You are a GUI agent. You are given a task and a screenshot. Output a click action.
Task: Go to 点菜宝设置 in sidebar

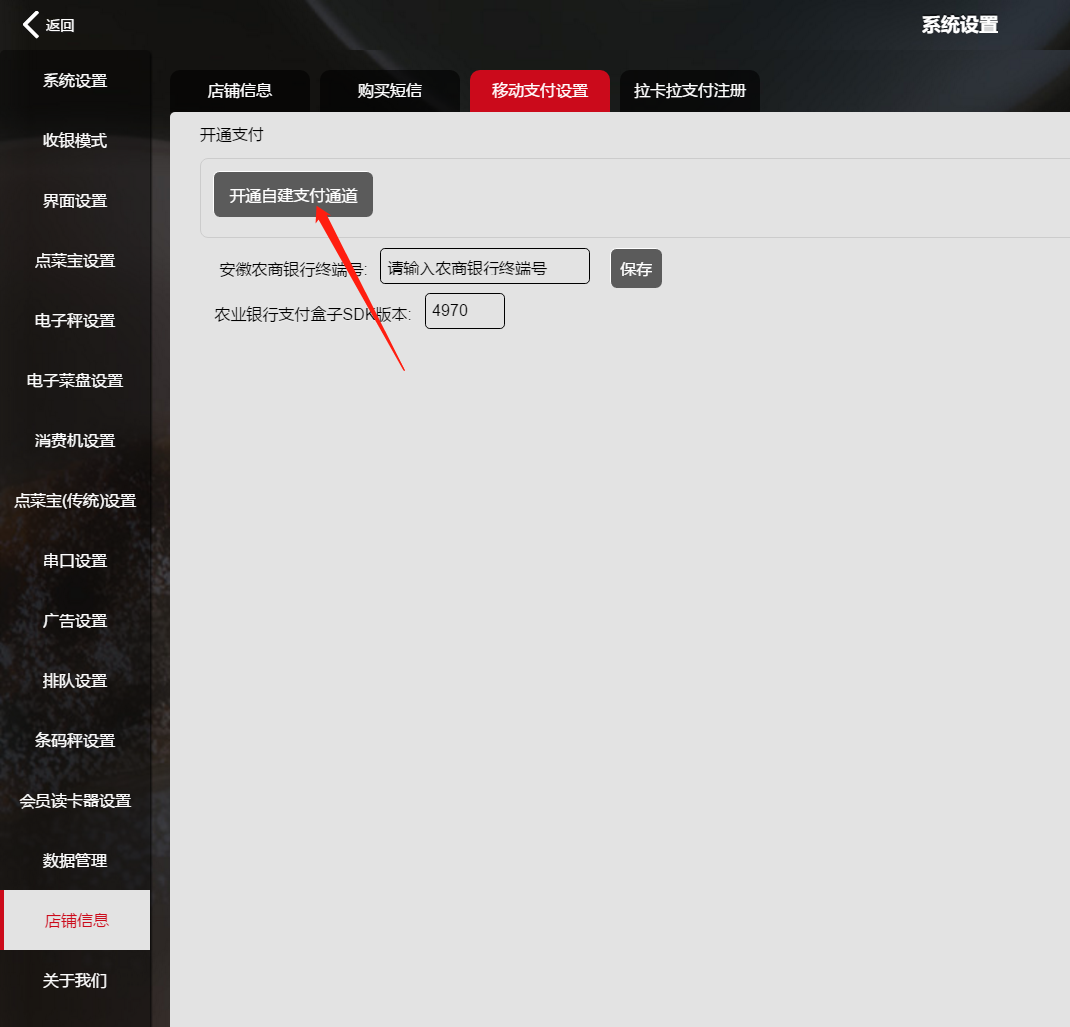(x=75, y=261)
